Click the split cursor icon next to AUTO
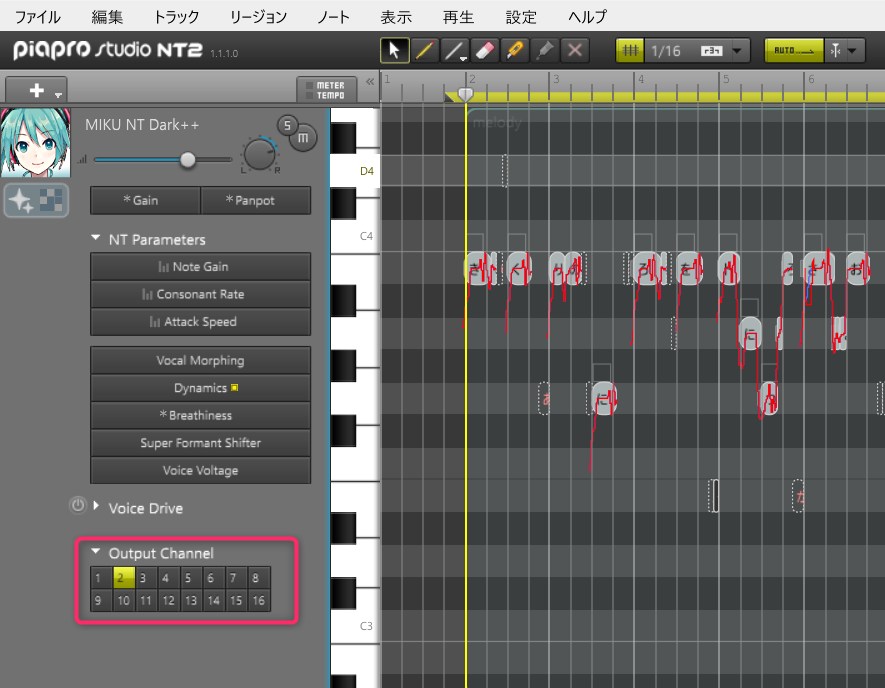Screen dimensions: 885x688 [x=835, y=51]
